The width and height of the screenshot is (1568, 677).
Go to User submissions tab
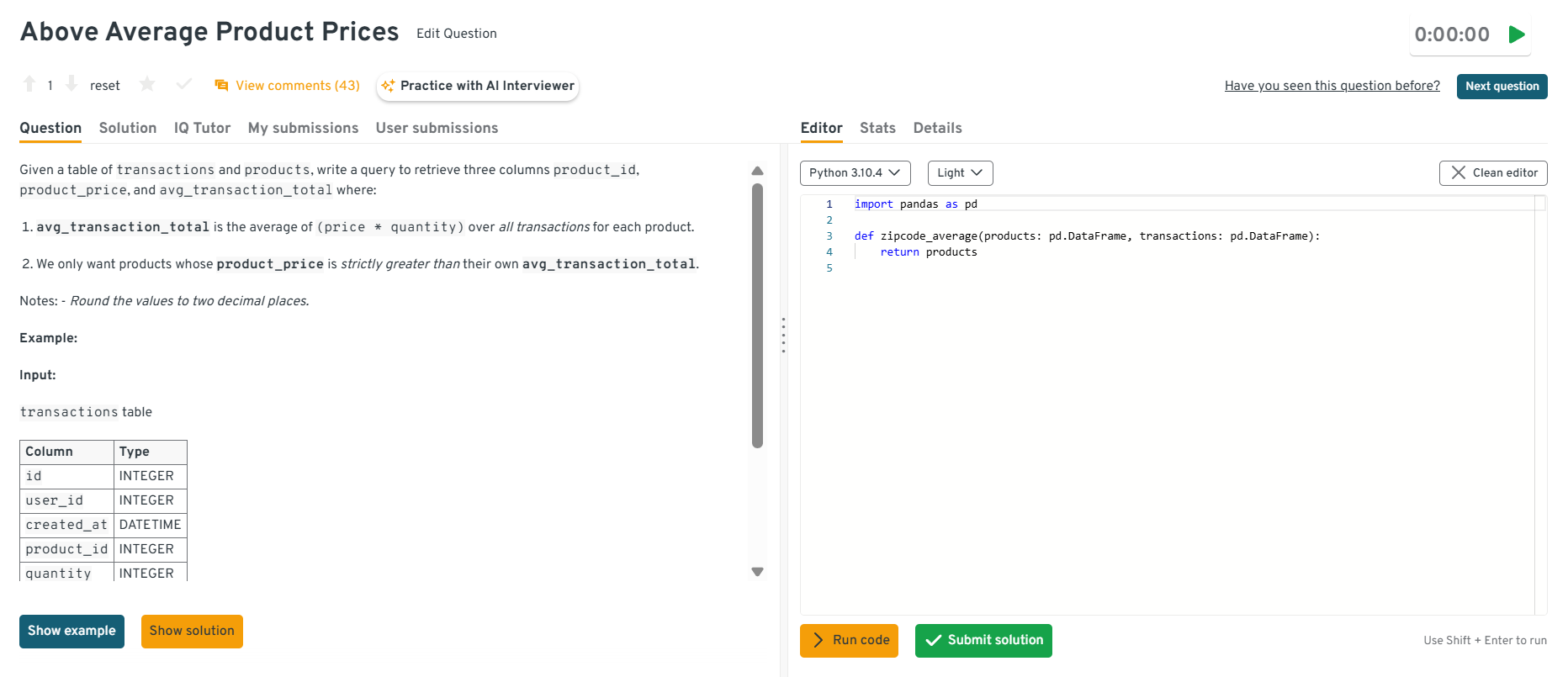click(x=437, y=128)
